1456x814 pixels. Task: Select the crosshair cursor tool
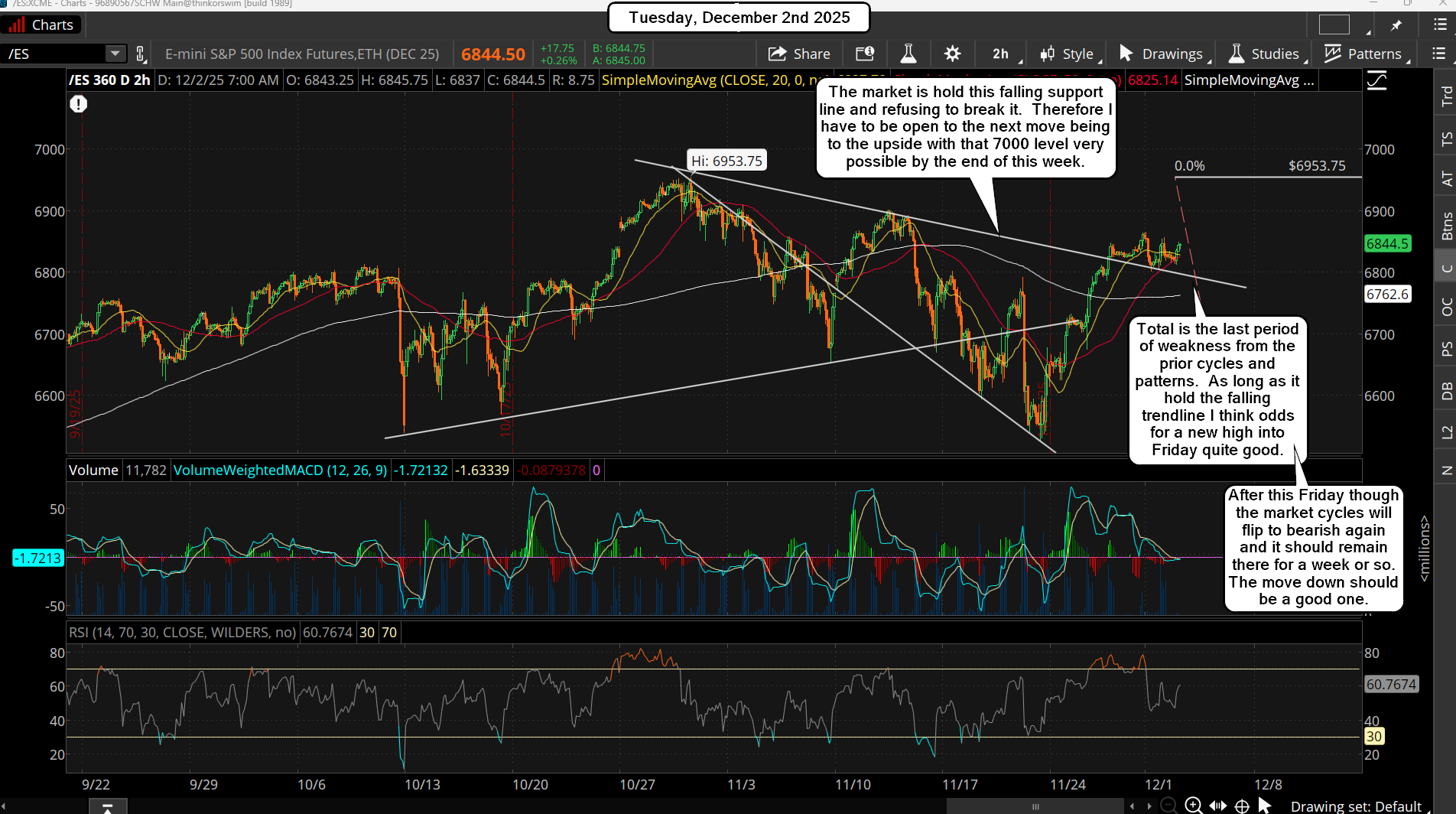(1240, 805)
